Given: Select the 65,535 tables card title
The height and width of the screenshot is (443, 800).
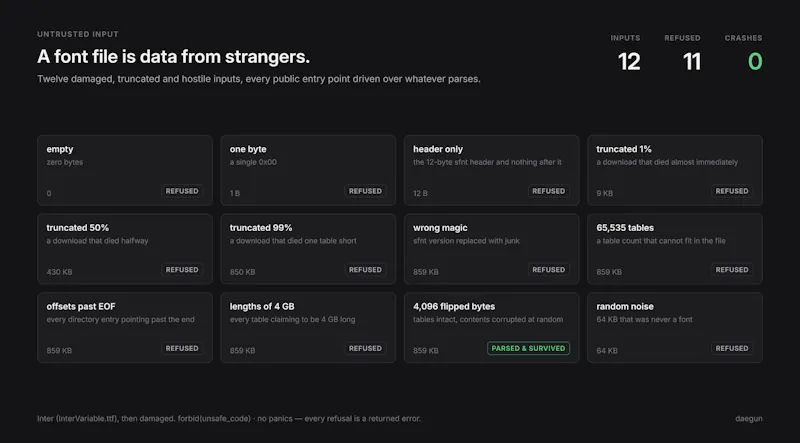Looking at the screenshot, I should 625,228.
